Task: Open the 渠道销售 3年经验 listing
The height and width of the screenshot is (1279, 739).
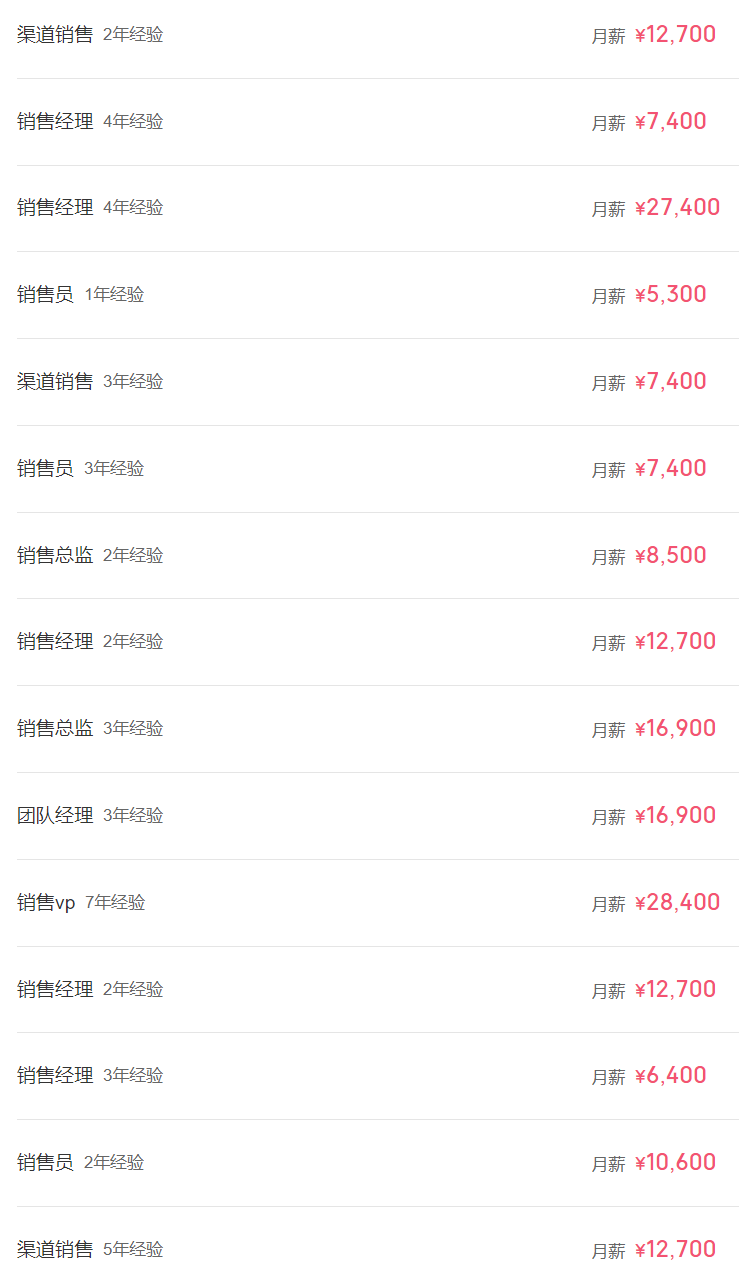Action: [x=55, y=382]
